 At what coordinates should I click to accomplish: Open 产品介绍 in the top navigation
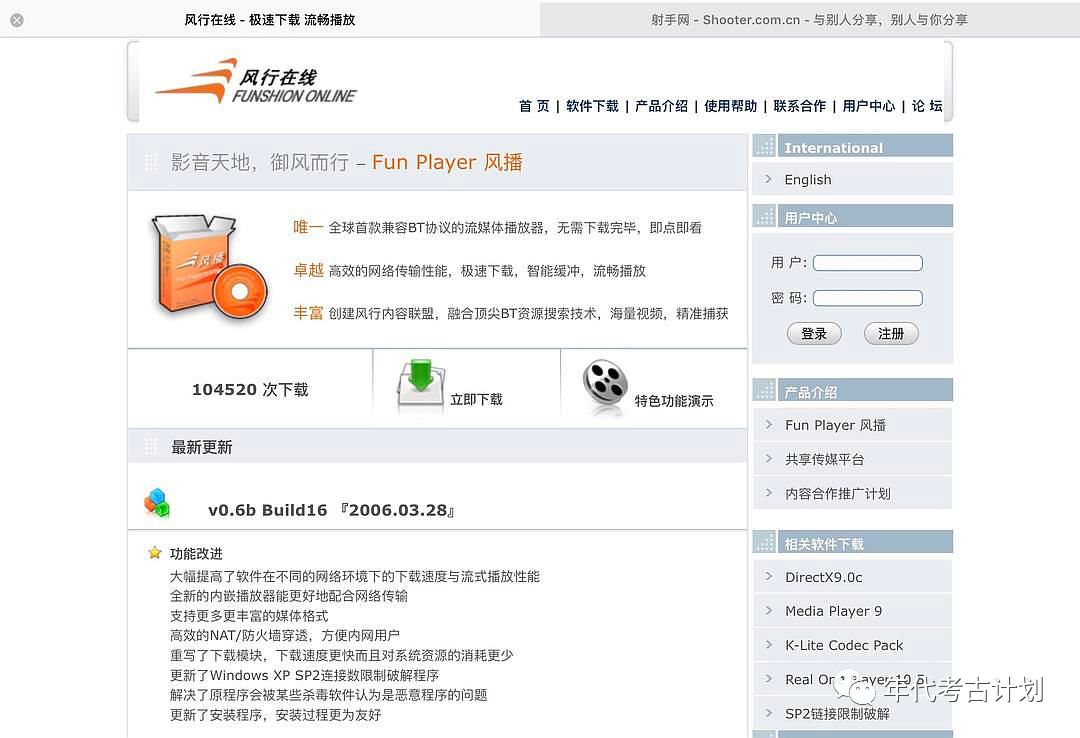tap(661, 106)
